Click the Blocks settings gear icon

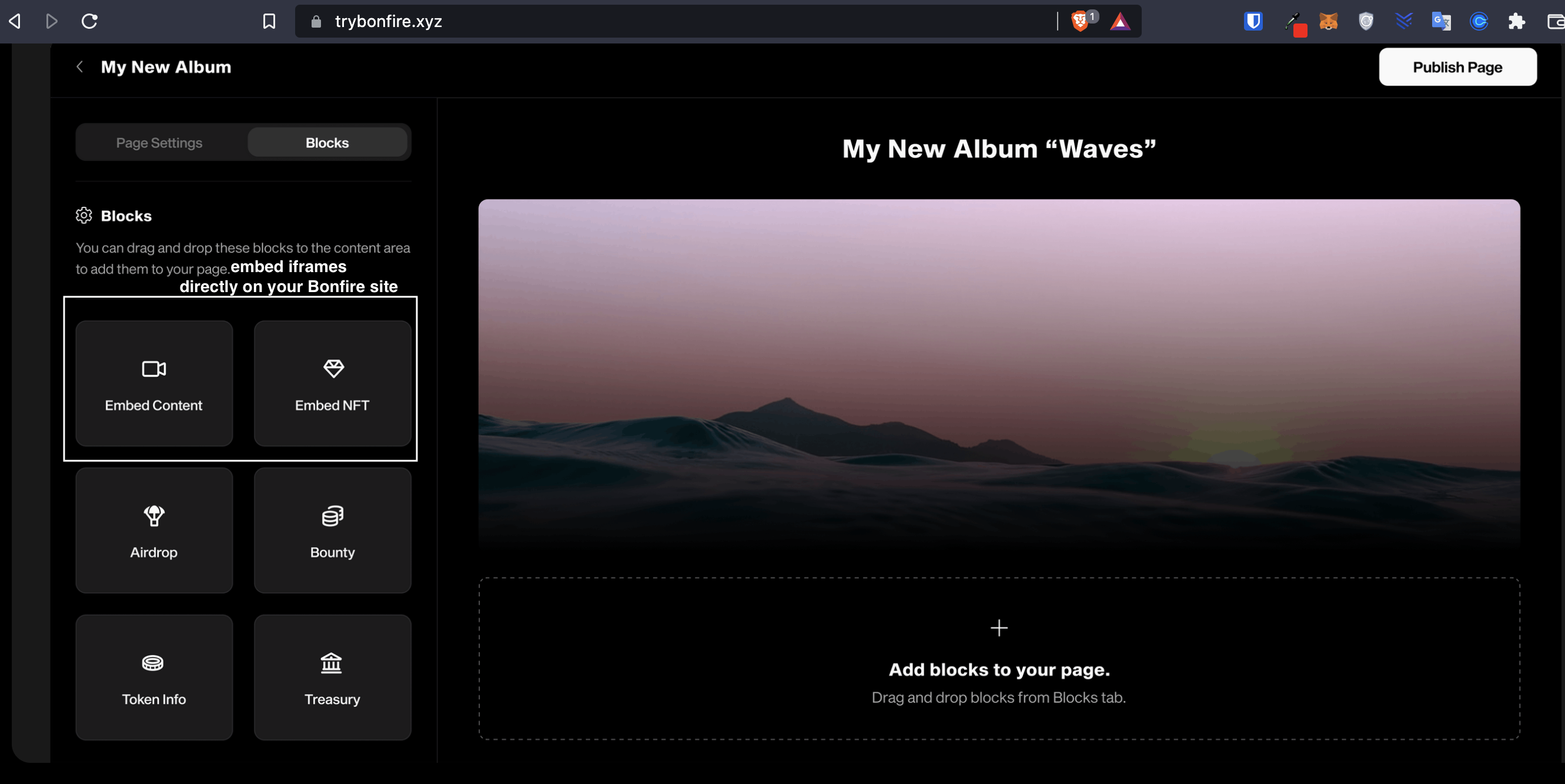click(x=83, y=215)
